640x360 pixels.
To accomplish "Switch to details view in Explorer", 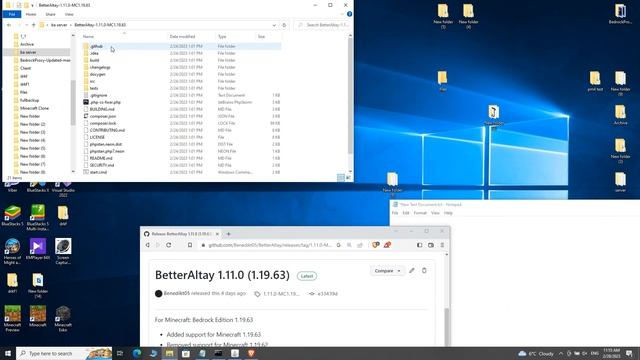I will [340, 178].
